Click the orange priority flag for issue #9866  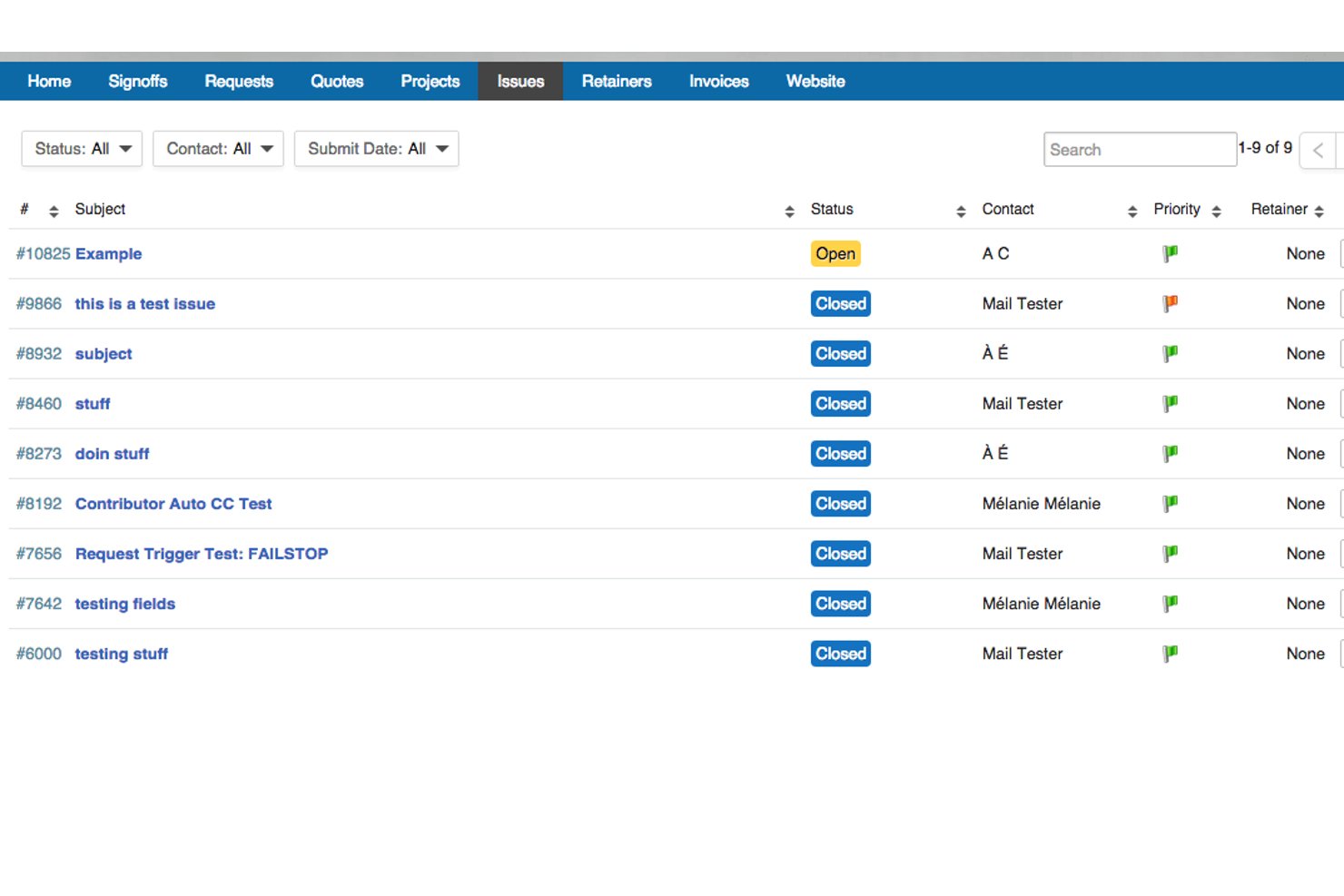[x=1171, y=303]
